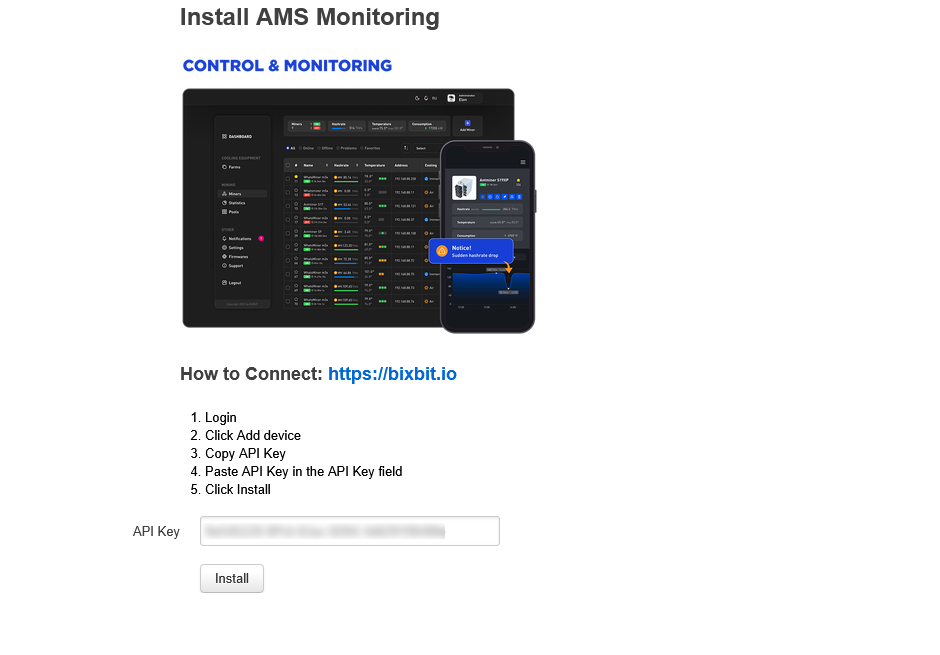Image resolution: width=940 pixels, height=655 pixels.
Task: Click step 'Copy API Key'
Action: [x=245, y=454]
